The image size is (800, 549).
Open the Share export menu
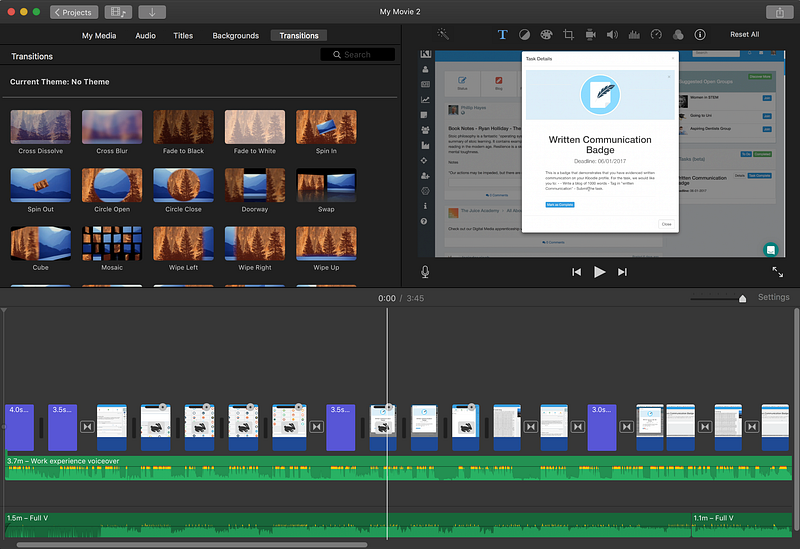[x=779, y=12]
